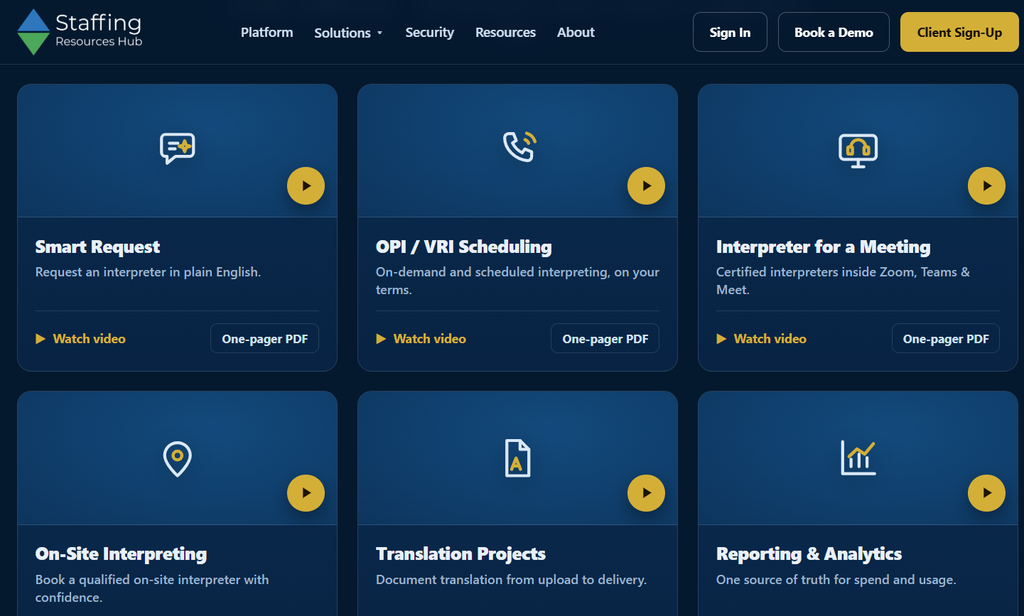Click the On-Site Interpreting title

121,554
